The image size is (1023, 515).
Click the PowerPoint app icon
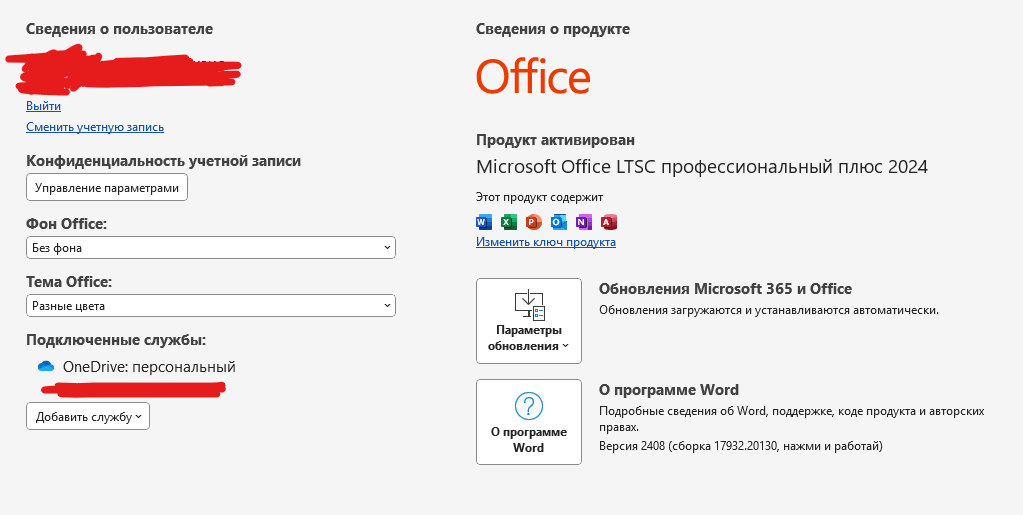point(533,223)
